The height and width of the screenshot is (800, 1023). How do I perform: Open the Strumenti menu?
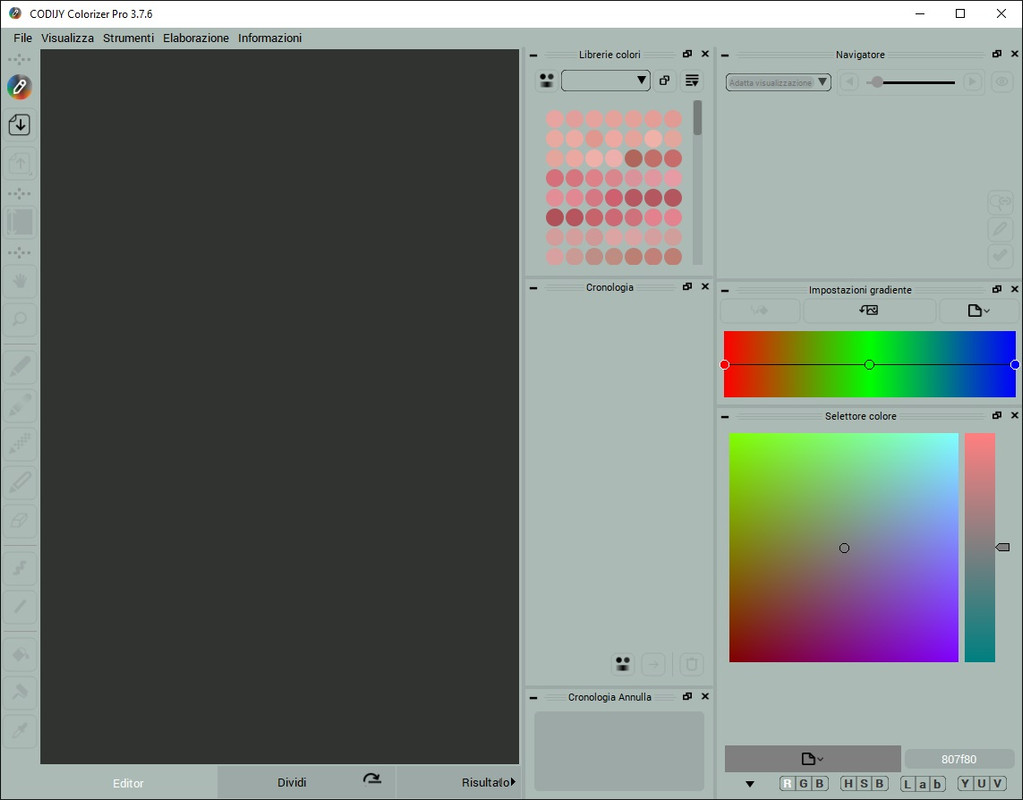128,38
